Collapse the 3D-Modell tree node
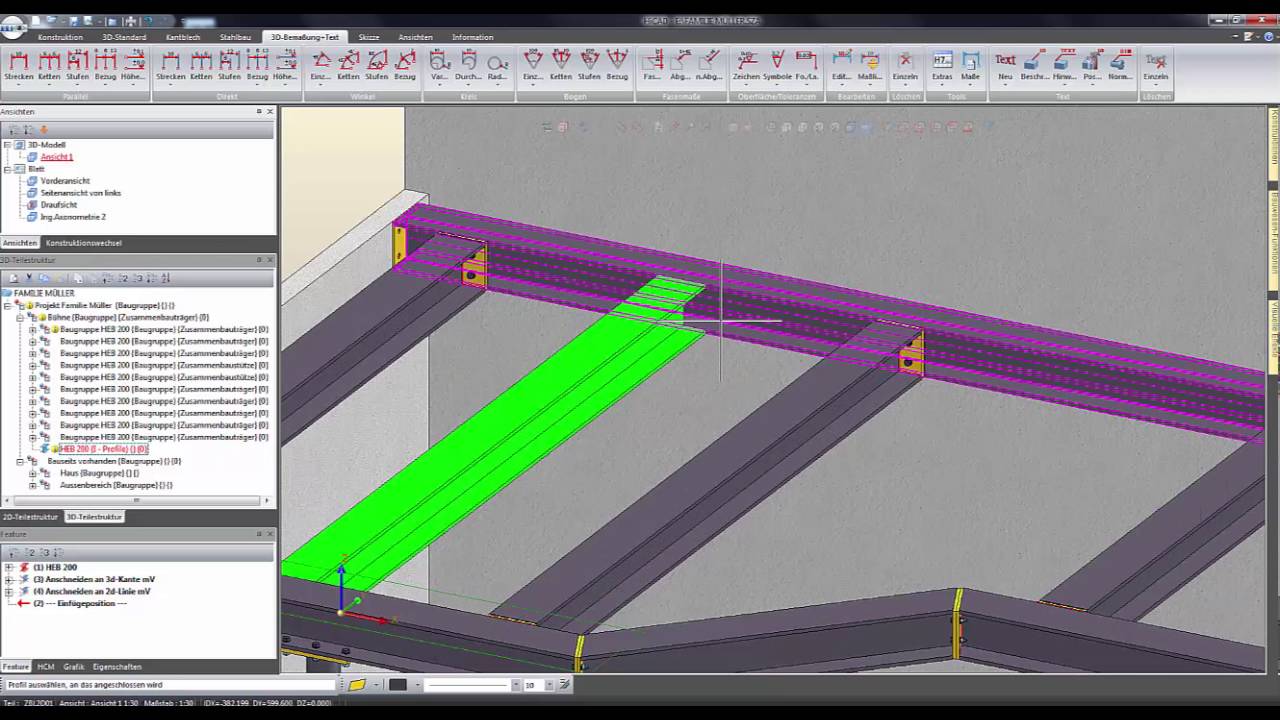Screen dimensions: 1280x720 [x=8, y=145]
